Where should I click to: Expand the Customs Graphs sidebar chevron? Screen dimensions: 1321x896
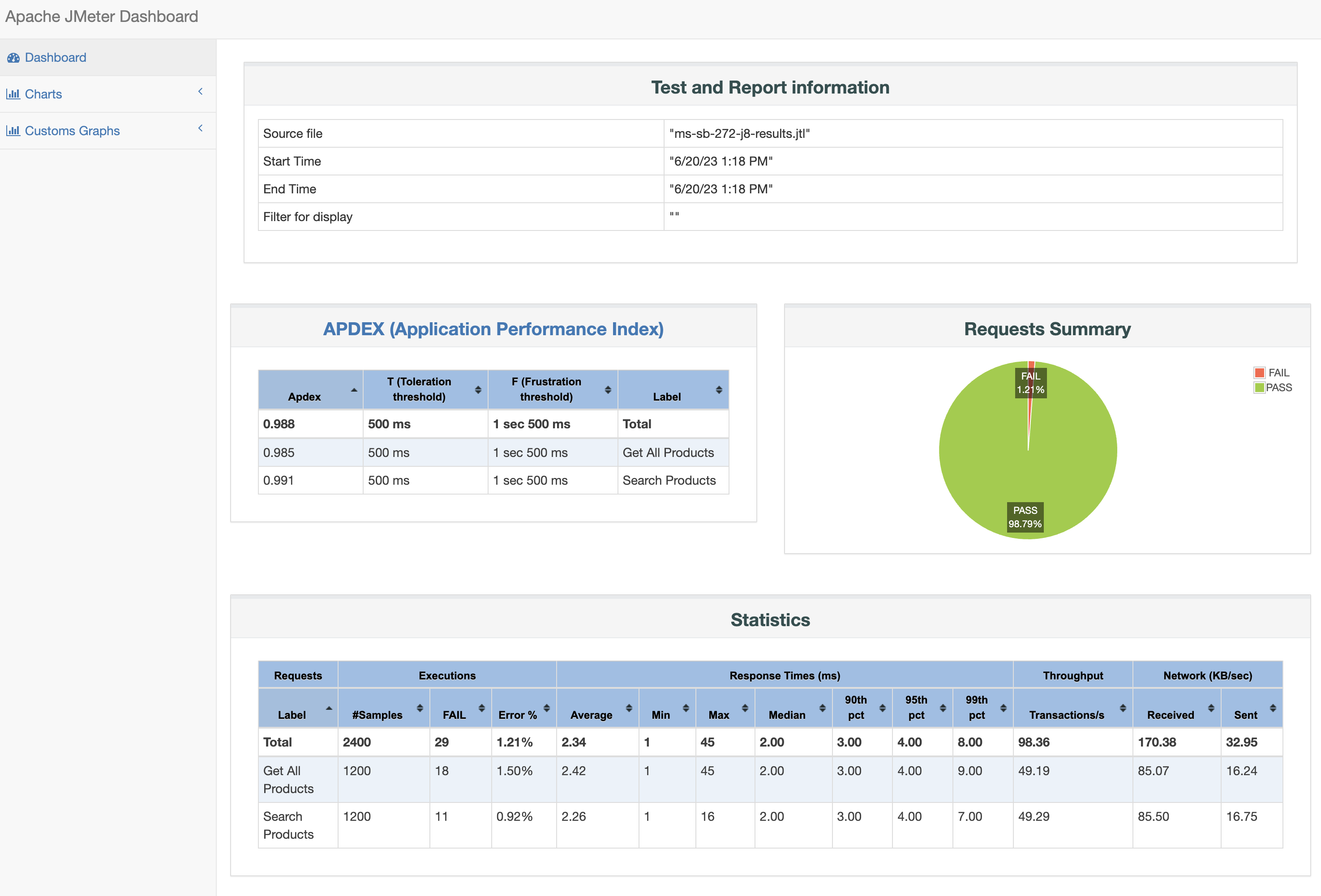200,128
